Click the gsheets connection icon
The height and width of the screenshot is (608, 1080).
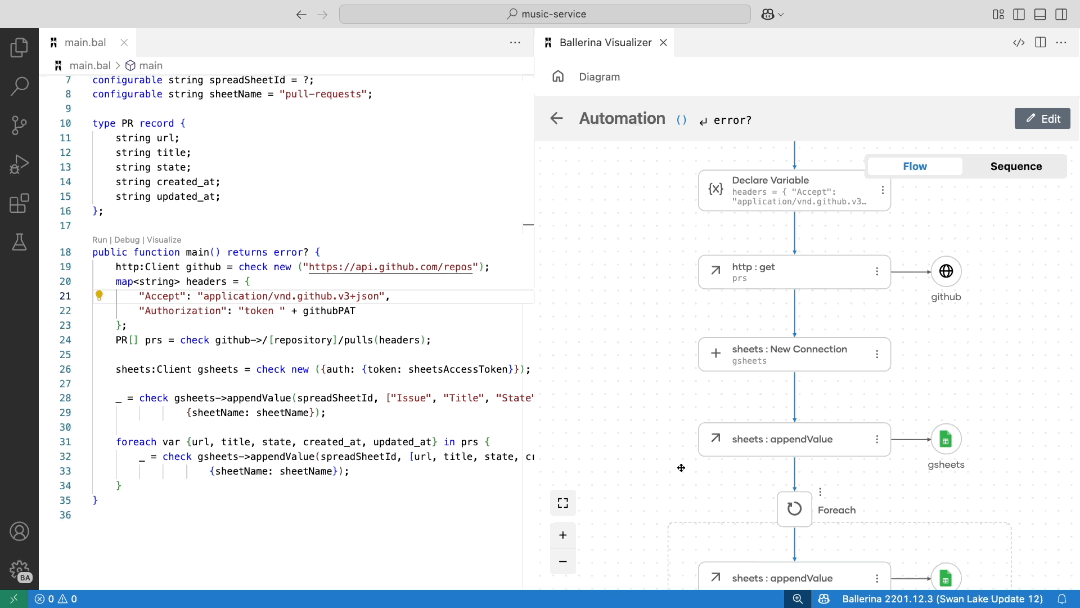pyautogui.click(x=946, y=439)
